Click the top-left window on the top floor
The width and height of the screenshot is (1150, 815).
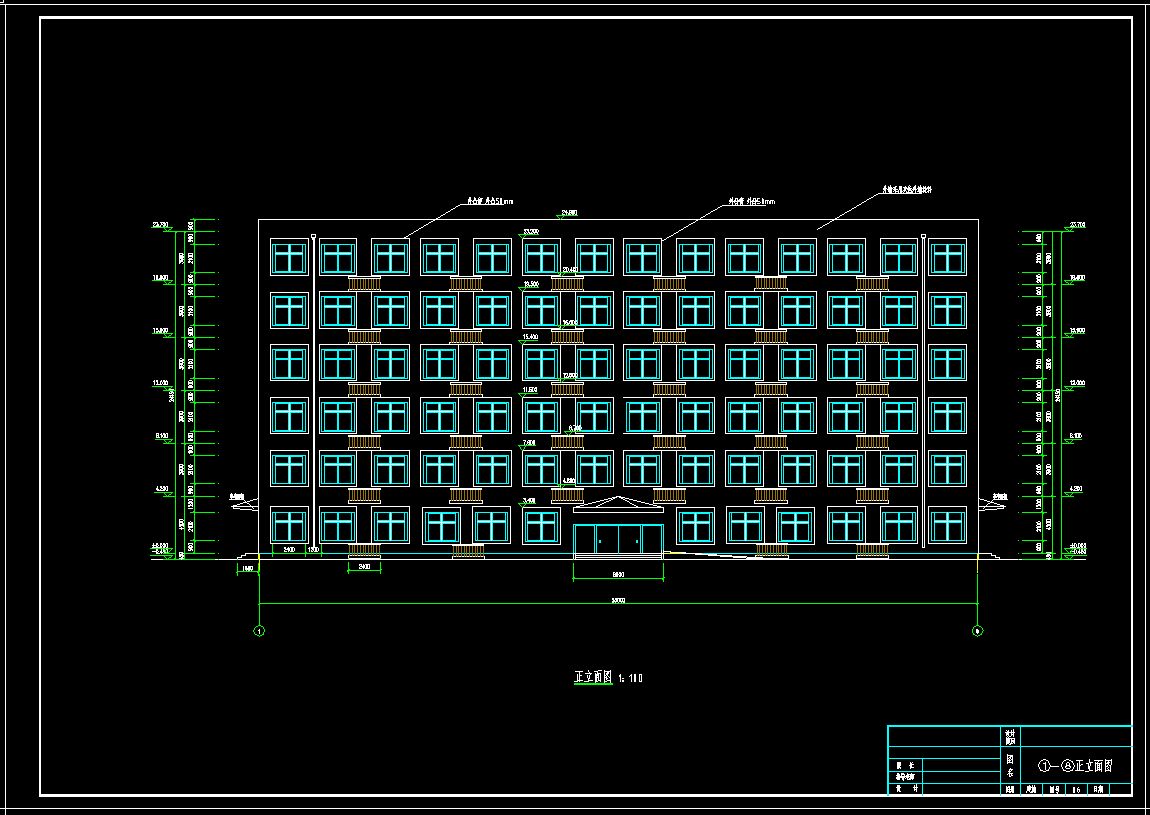289,257
